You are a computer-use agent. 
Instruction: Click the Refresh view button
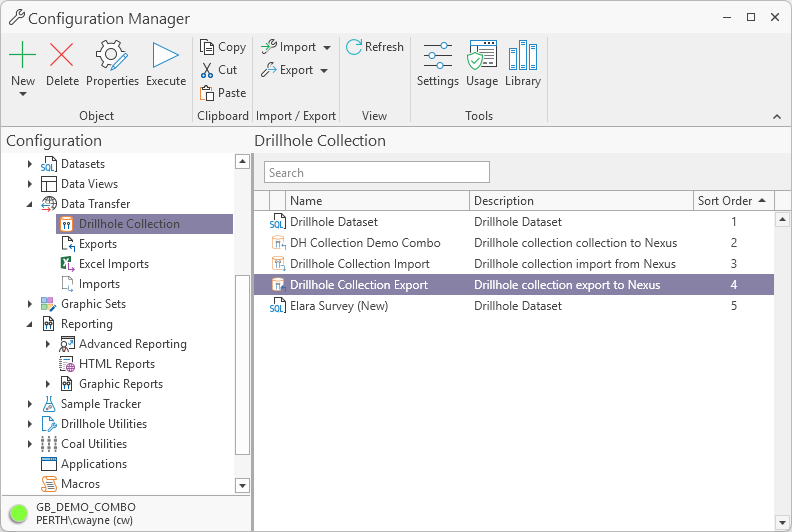[x=375, y=47]
